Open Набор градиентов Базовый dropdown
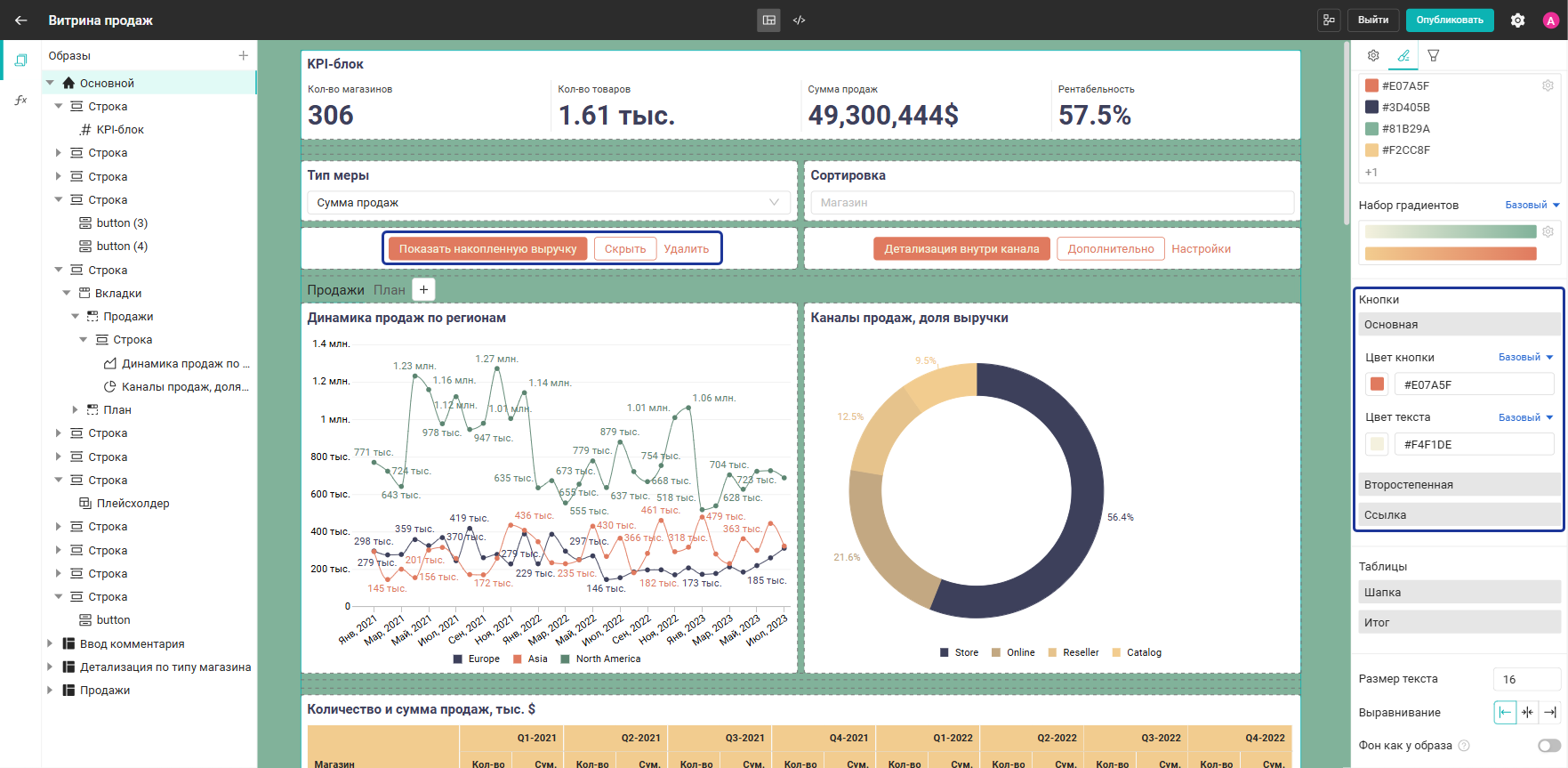1568x768 pixels. pyautogui.click(x=1532, y=205)
